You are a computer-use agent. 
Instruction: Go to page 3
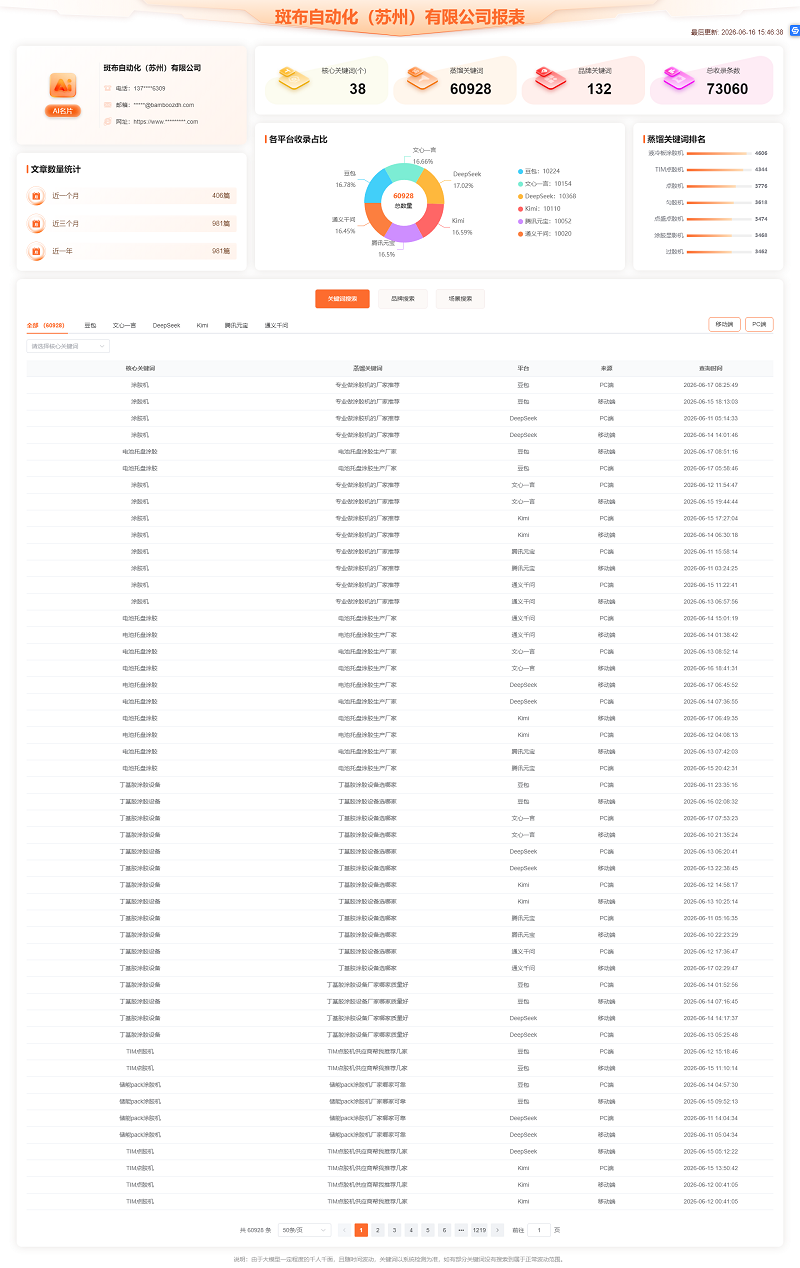pos(394,1230)
